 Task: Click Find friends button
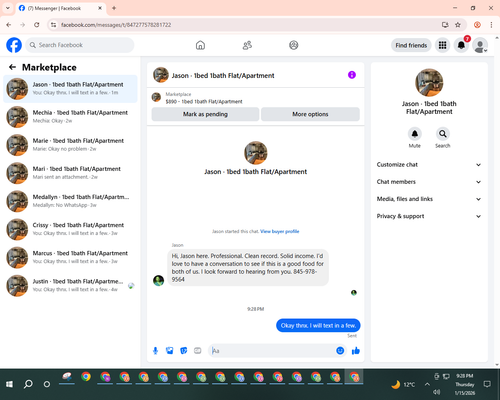coord(411,45)
